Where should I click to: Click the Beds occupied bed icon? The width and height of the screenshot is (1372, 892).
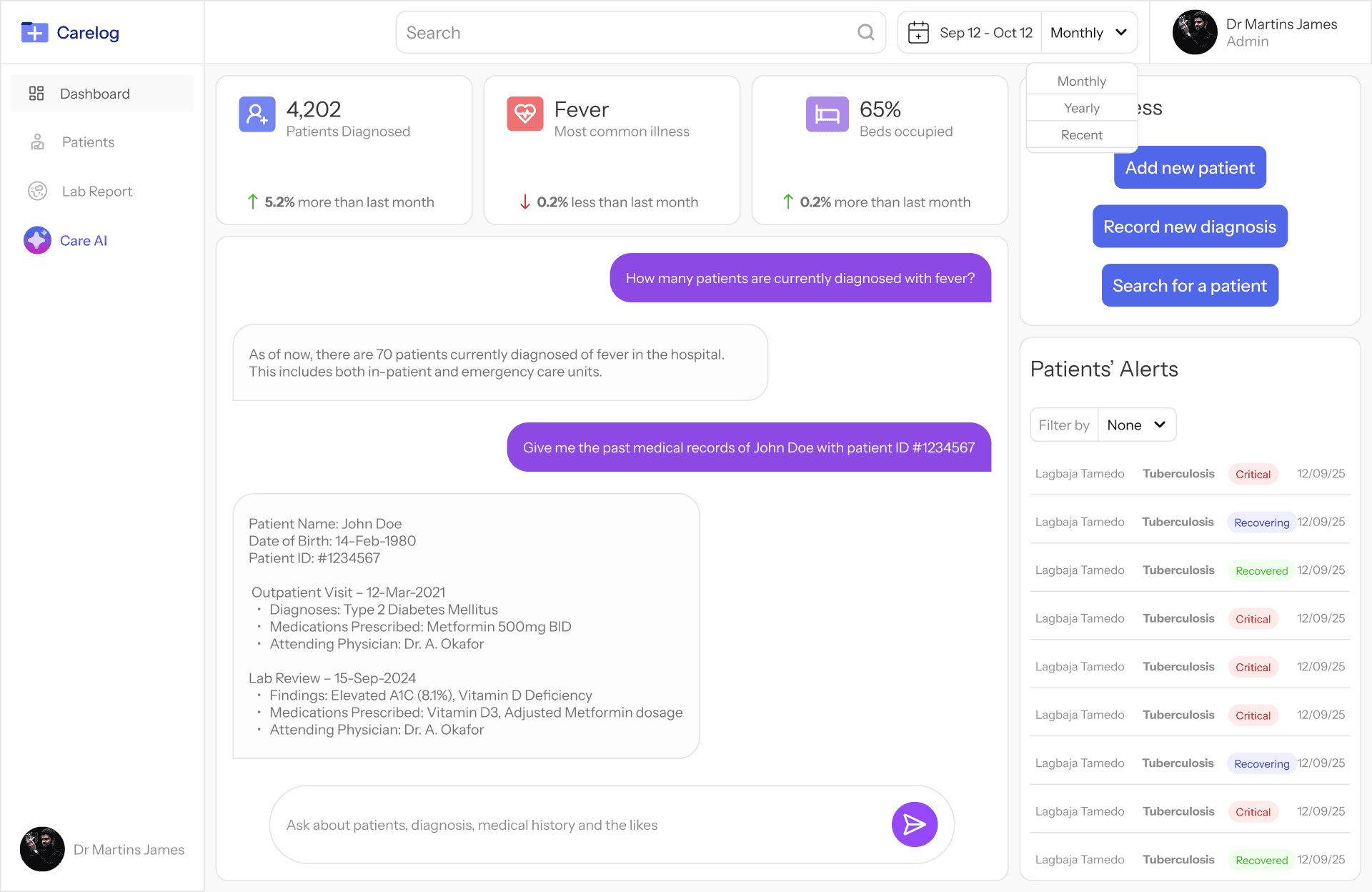tap(827, 114)
